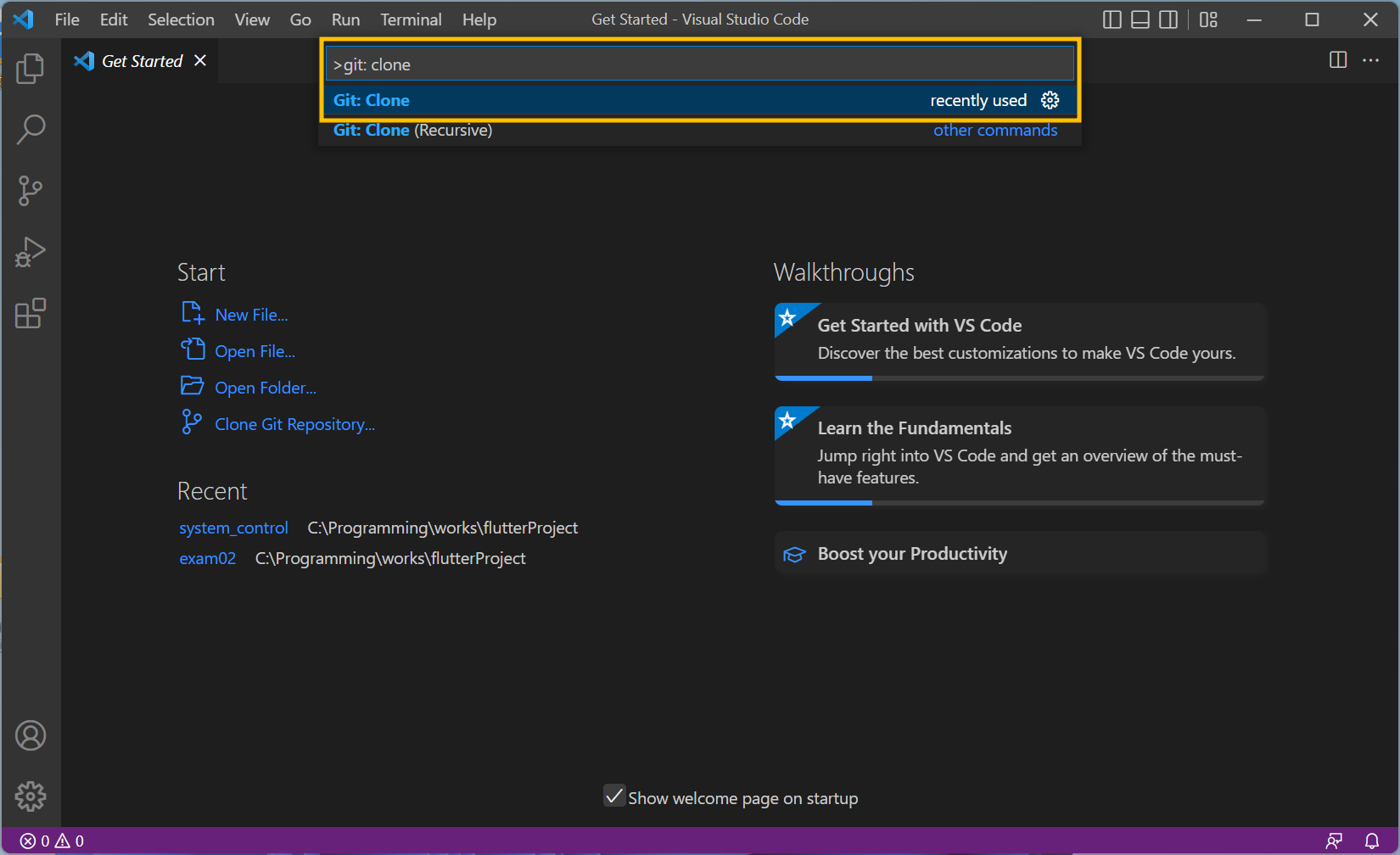Open Run and Debug view icon
This screenshot has width=1400, height=855.
click(x=31, y=252)
